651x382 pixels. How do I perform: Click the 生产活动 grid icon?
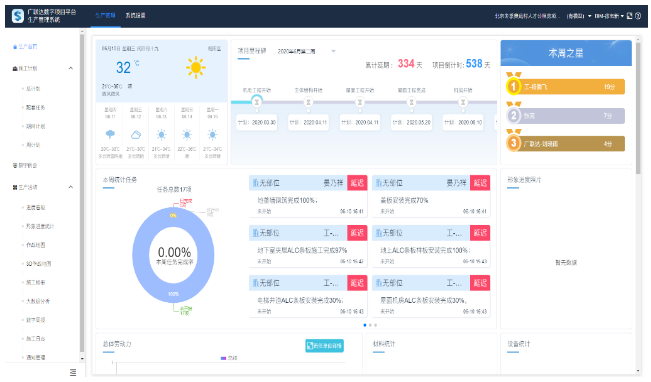tap(15, 188)
